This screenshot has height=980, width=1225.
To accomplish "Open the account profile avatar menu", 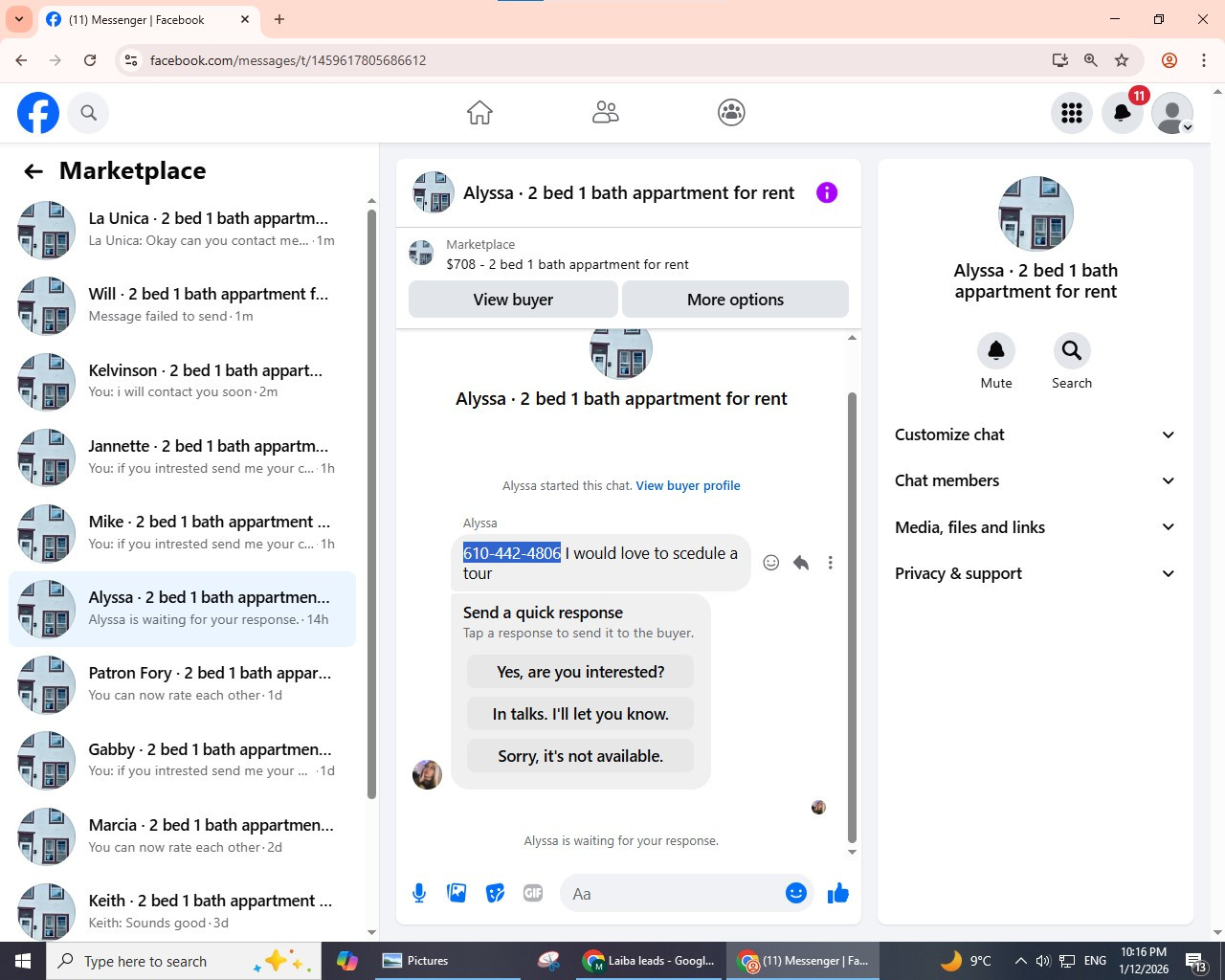I will pyautogui.click(x=1172, y=113).
